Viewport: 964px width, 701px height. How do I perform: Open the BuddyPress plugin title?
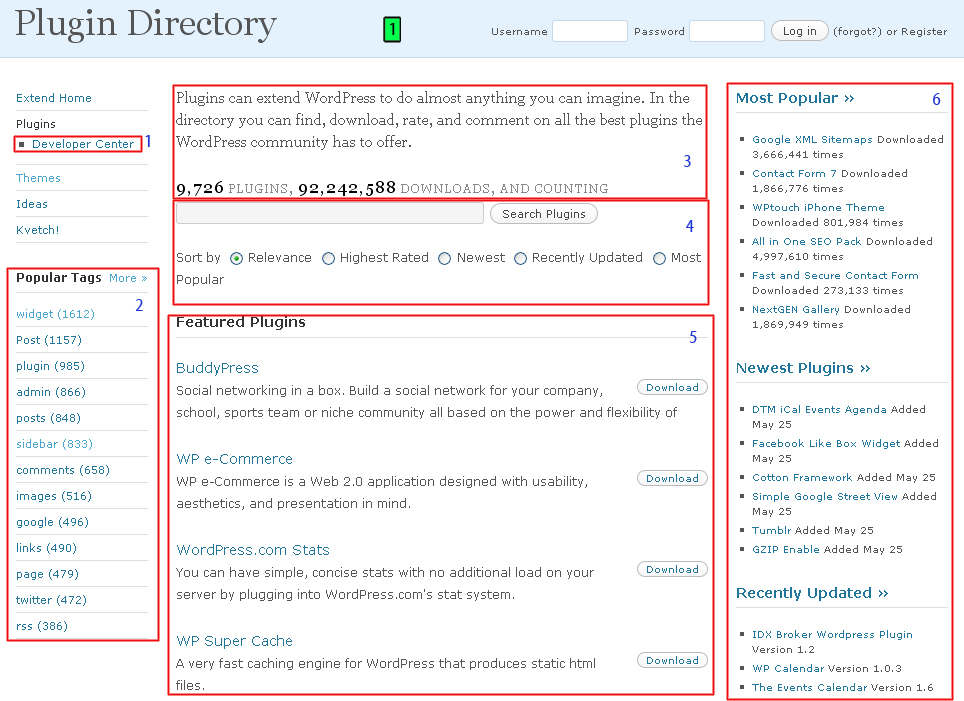tap(217, 368)
